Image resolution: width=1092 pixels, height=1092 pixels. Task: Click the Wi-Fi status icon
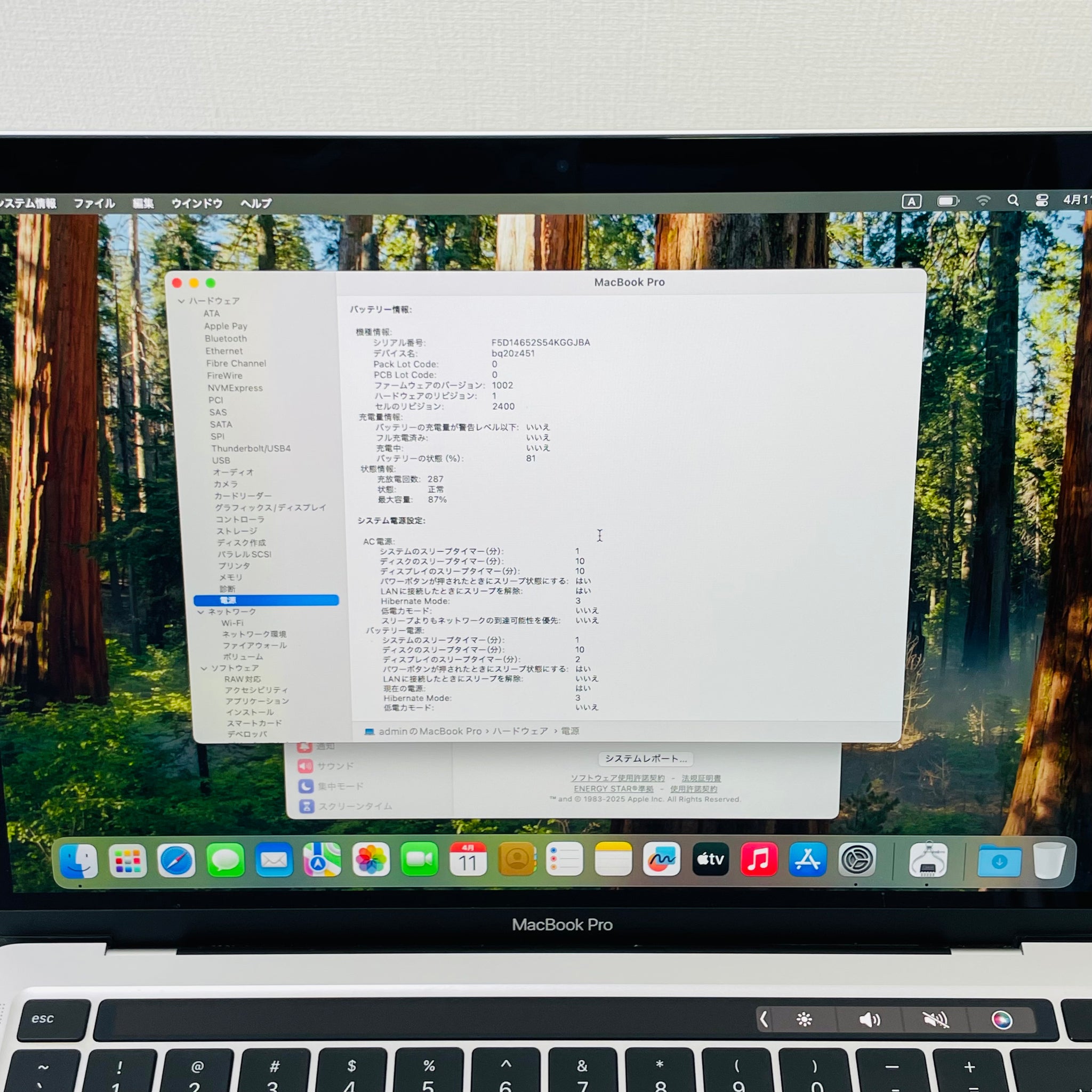pyautogui.click(x=983, y=200)
